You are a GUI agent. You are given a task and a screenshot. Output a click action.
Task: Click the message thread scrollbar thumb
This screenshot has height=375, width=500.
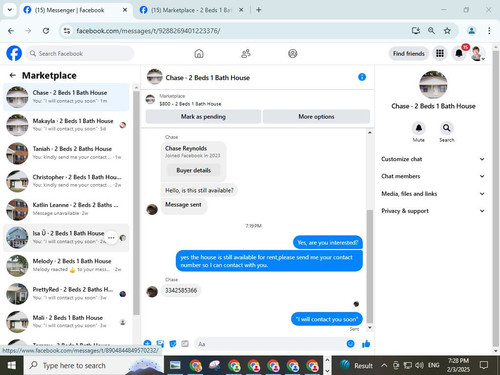(x=369, y=267)
